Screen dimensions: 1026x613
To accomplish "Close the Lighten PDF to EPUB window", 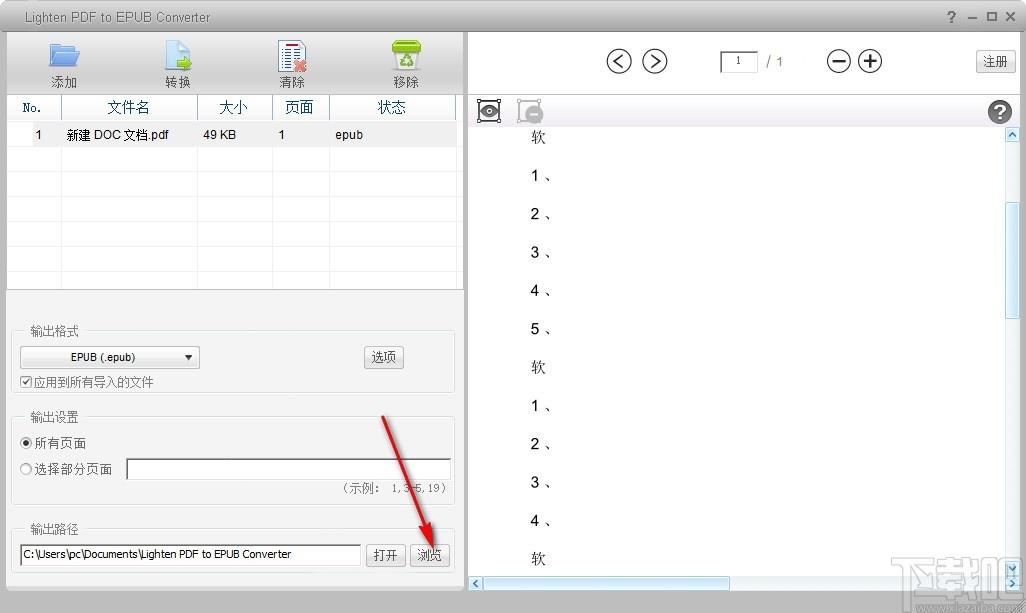I will [1010, 17].
